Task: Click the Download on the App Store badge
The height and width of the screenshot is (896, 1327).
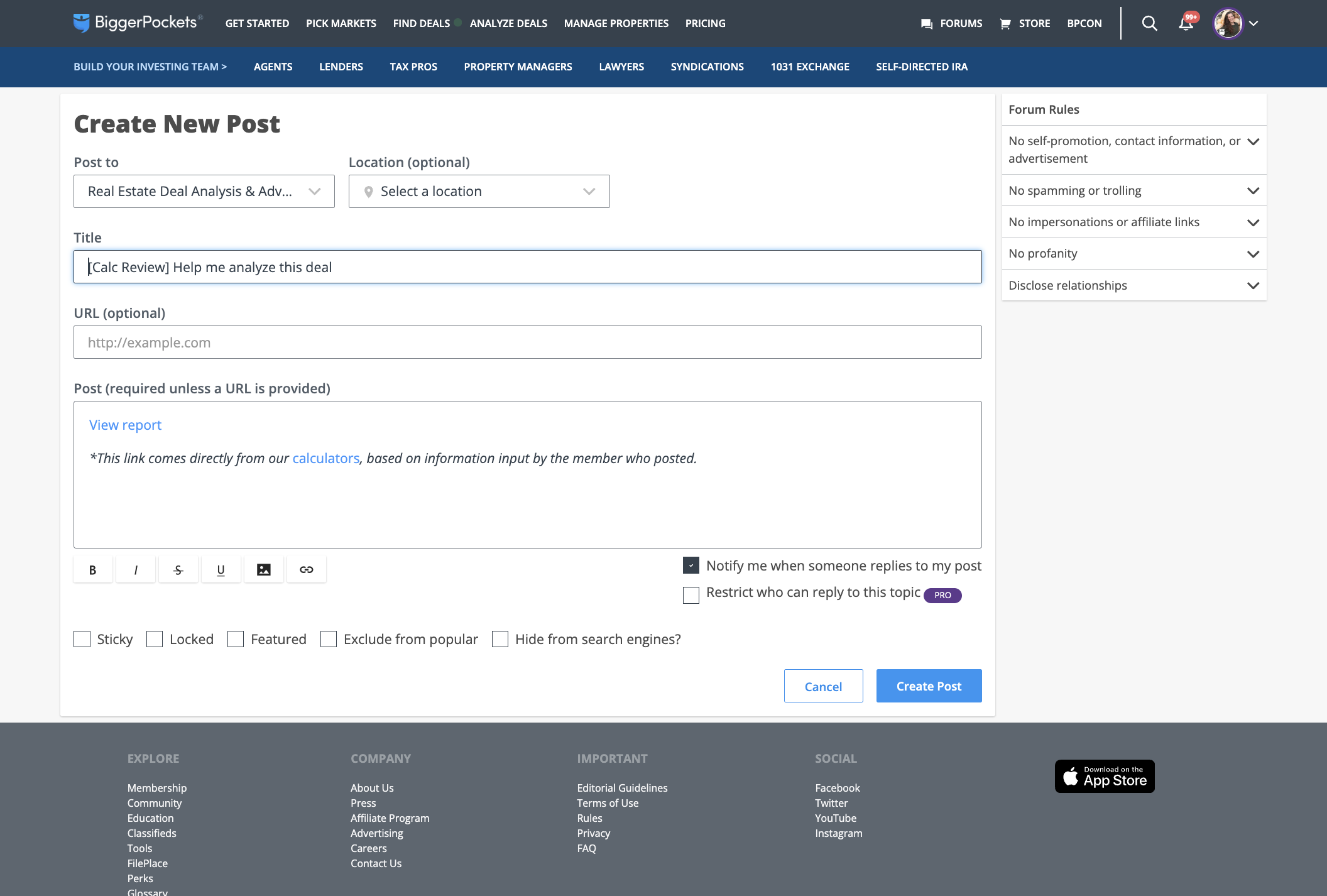Action: 1105,776
